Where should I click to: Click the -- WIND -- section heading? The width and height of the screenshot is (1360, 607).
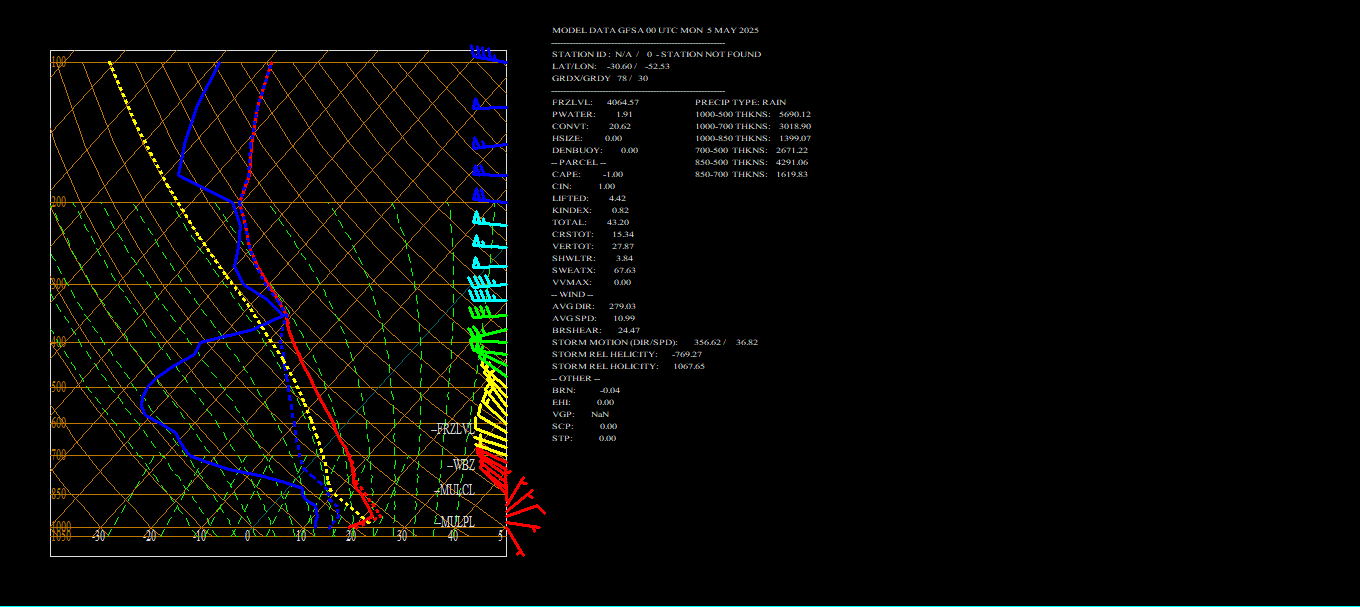point(572,294)
